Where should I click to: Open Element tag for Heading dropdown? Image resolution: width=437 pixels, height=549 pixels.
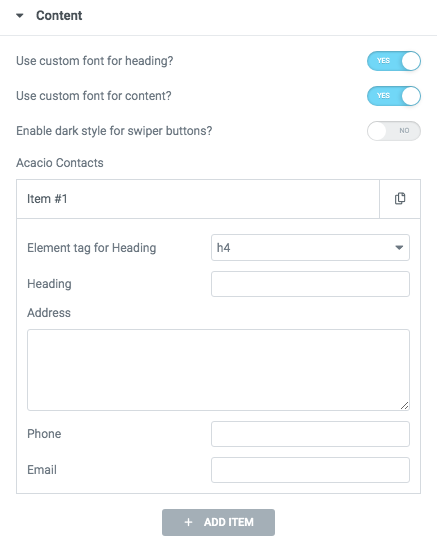click(310, 248)
